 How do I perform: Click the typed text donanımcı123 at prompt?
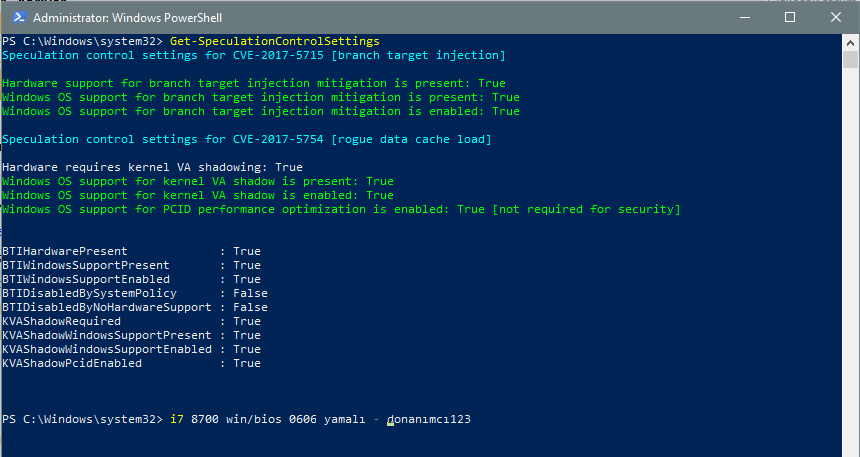(x=429, y=419)
